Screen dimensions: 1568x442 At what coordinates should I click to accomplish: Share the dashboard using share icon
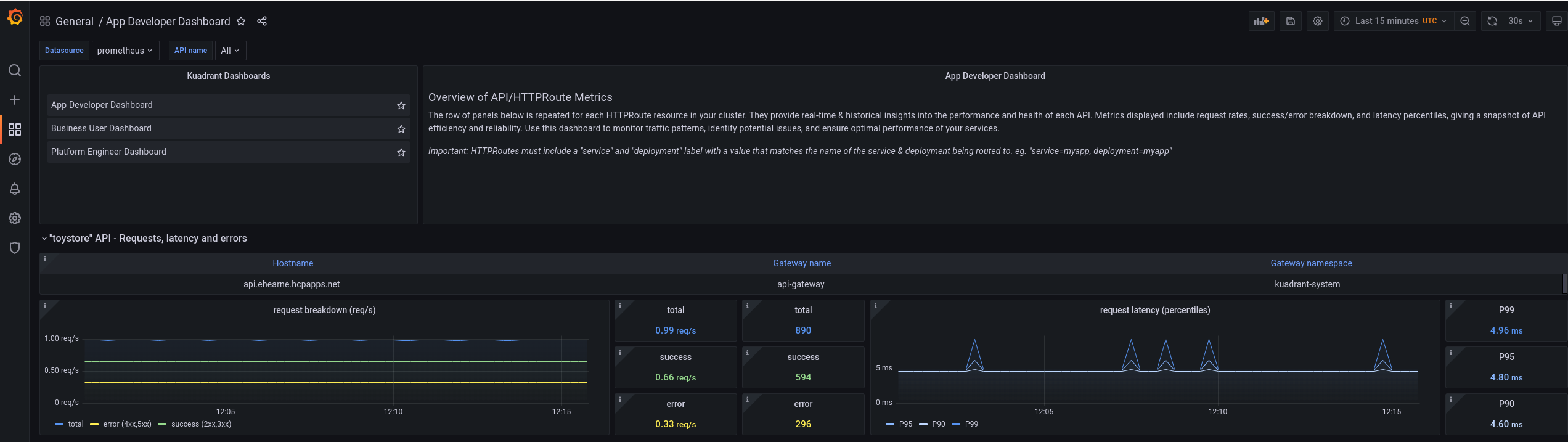pyautogui.click(x=262, y=21)
